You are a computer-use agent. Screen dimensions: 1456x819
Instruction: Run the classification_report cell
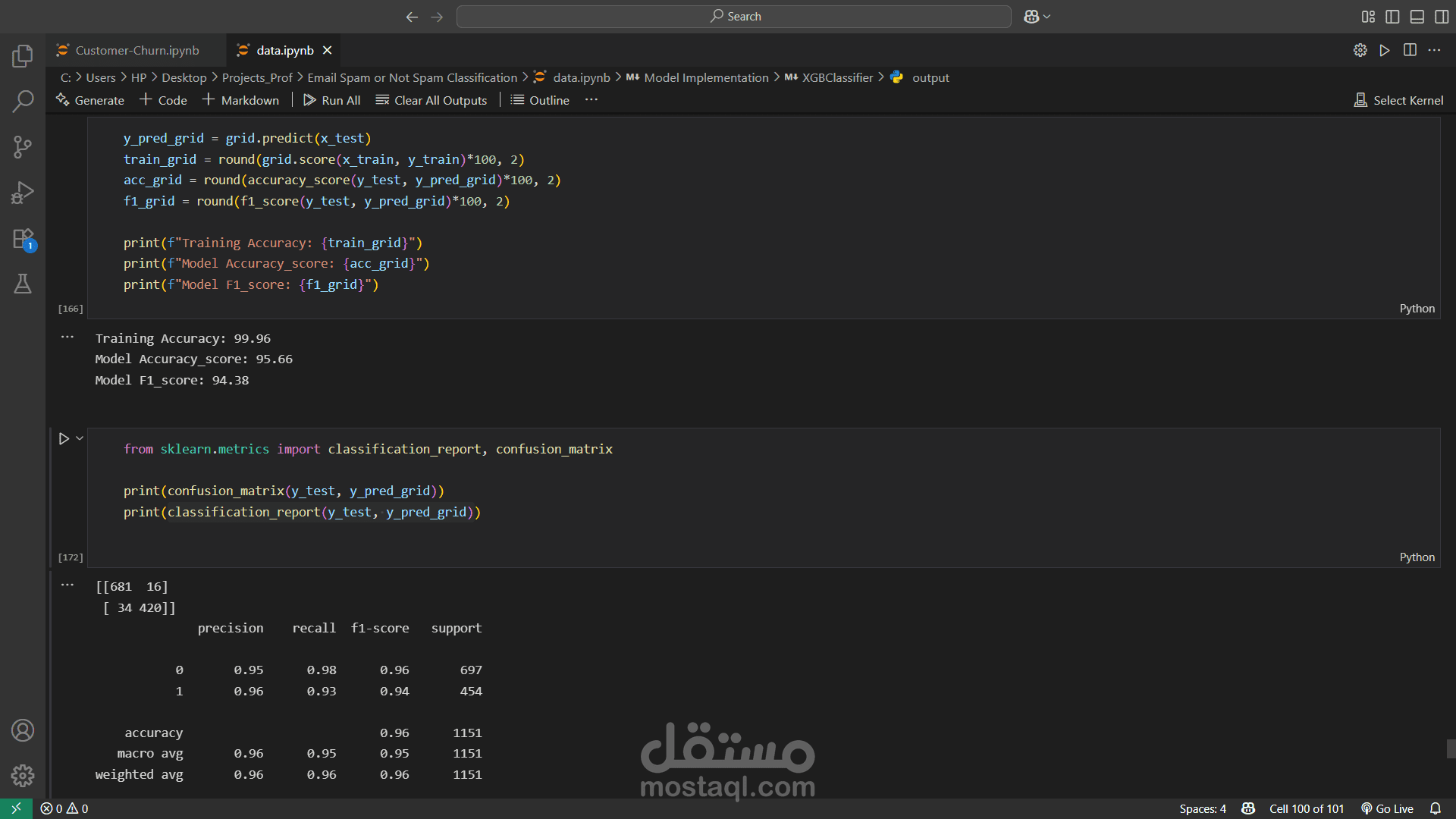tap(64, 438)
